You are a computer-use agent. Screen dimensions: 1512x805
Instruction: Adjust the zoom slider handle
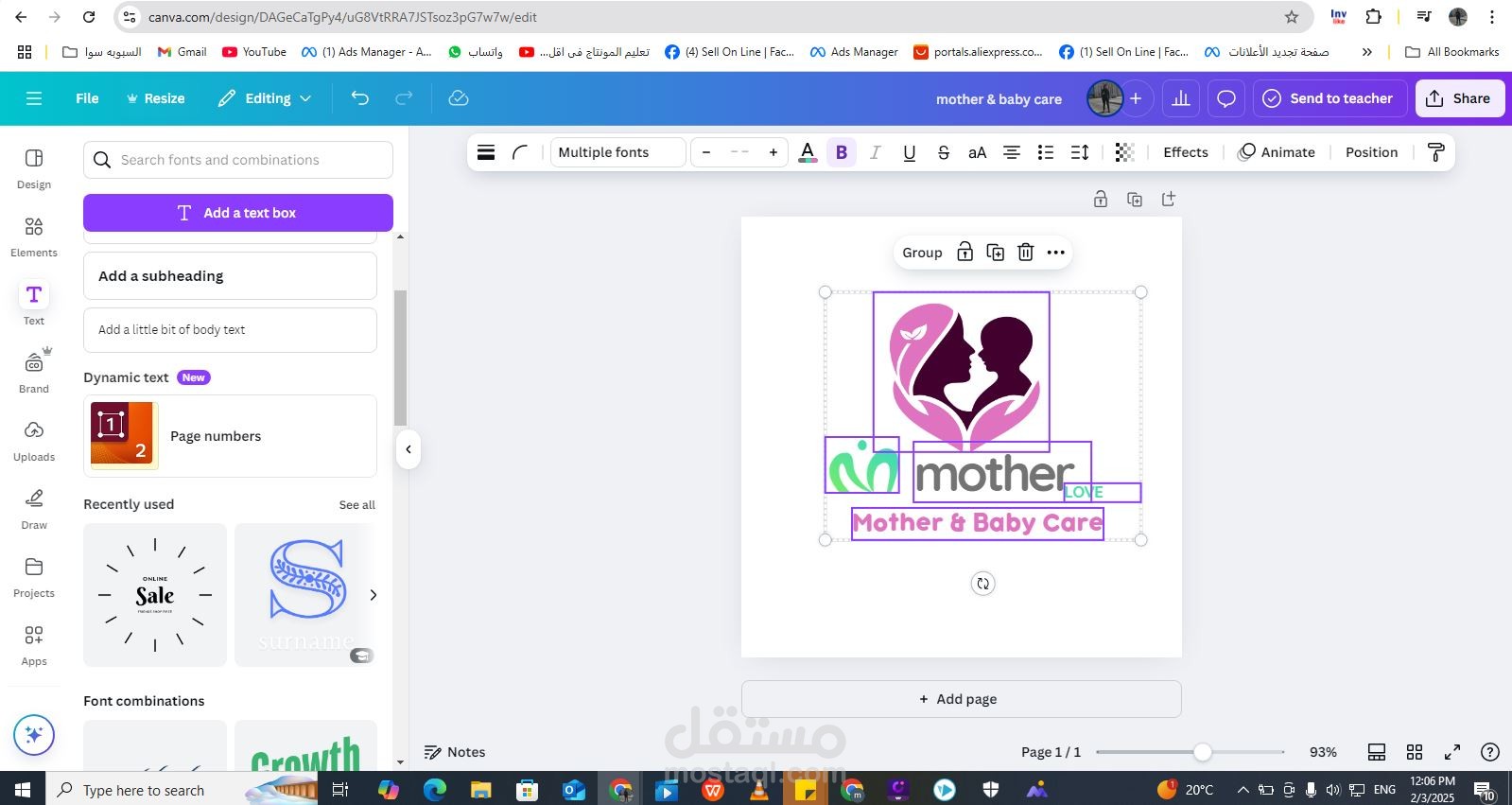coord(1202,752)
